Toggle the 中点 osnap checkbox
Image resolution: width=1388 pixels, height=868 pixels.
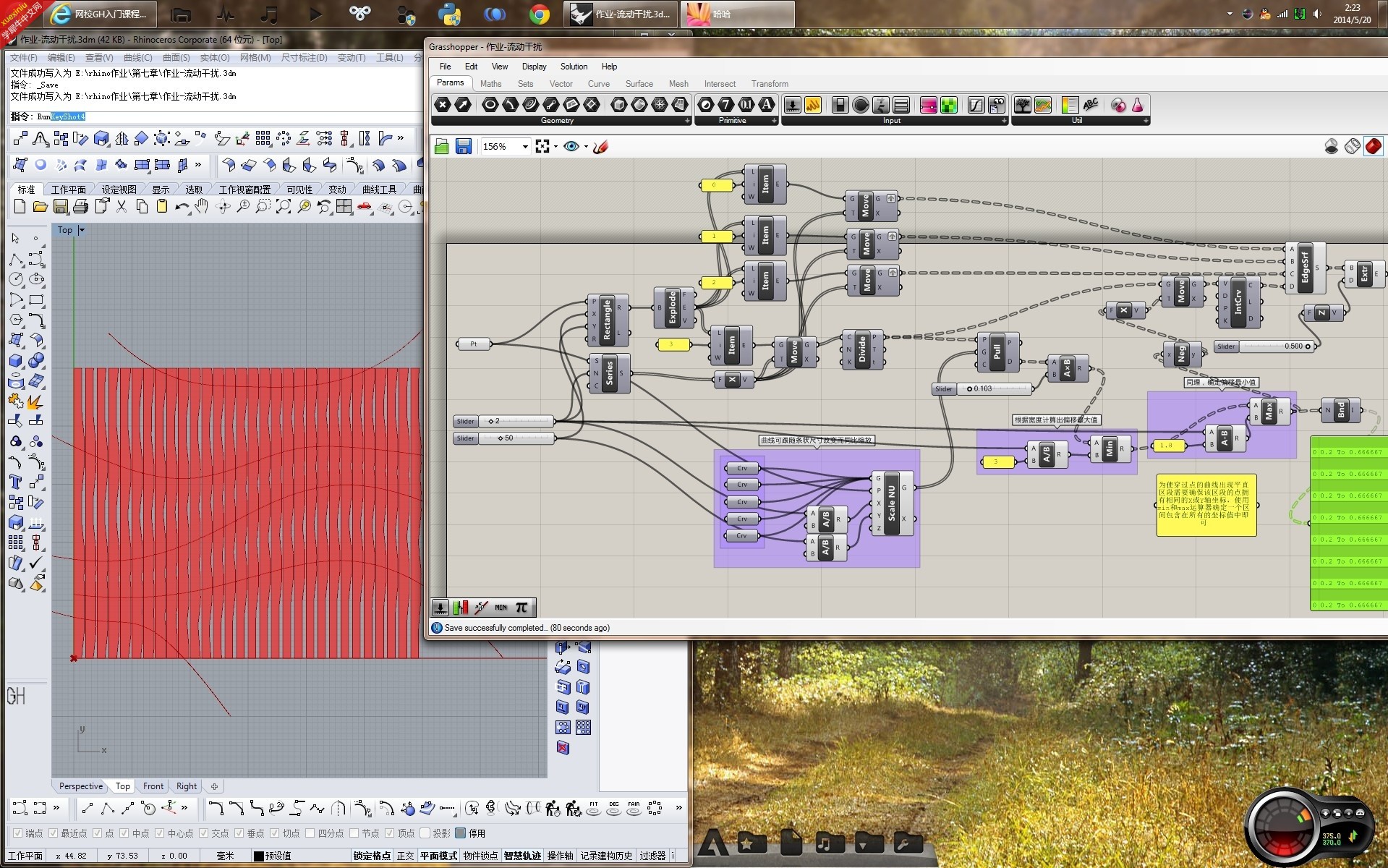[x=124, y=833]
